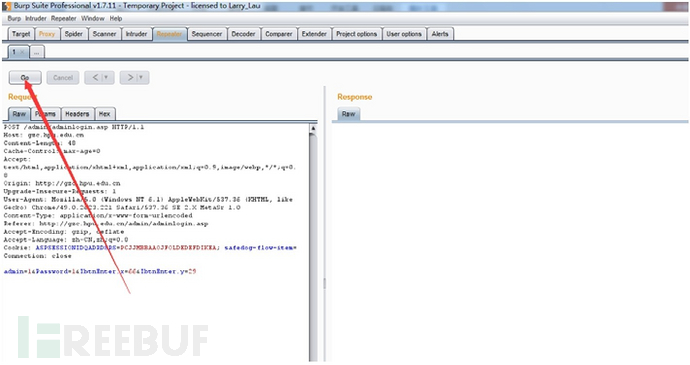Switch to the Target tab
The height and width of the screenshot is (365, 690).
click(x=21, y=34)
